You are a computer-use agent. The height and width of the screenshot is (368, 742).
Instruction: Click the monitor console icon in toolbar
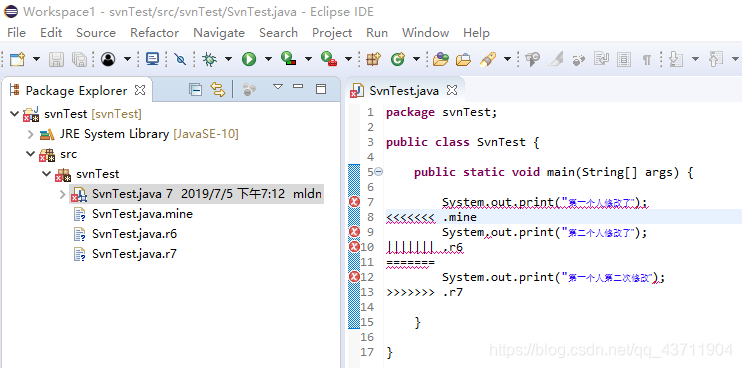tap(152, 59)
